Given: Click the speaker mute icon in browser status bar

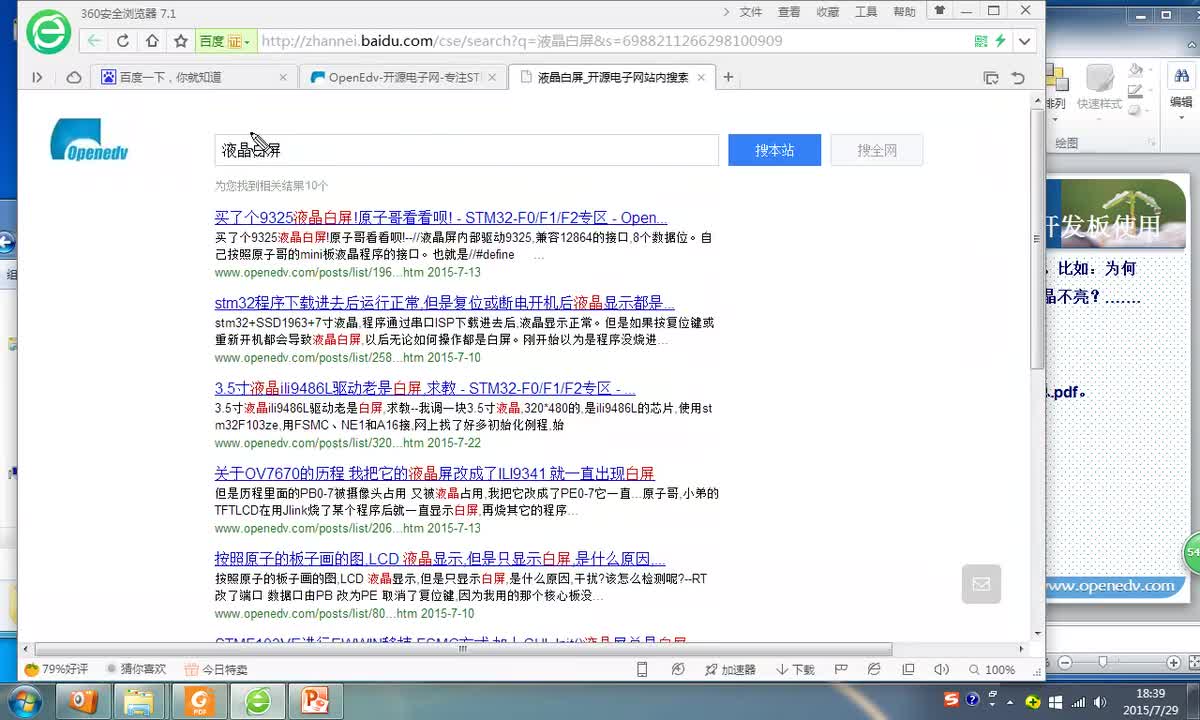Looking at the screenshot, I should (941, 669).
